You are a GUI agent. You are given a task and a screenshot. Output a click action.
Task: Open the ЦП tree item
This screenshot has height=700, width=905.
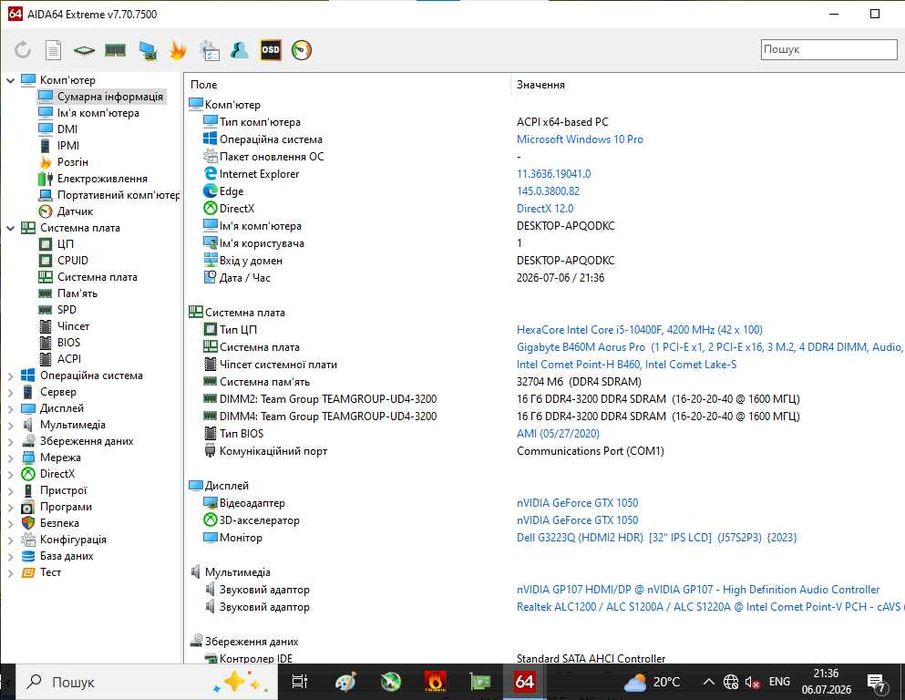(x=65, y=244)
